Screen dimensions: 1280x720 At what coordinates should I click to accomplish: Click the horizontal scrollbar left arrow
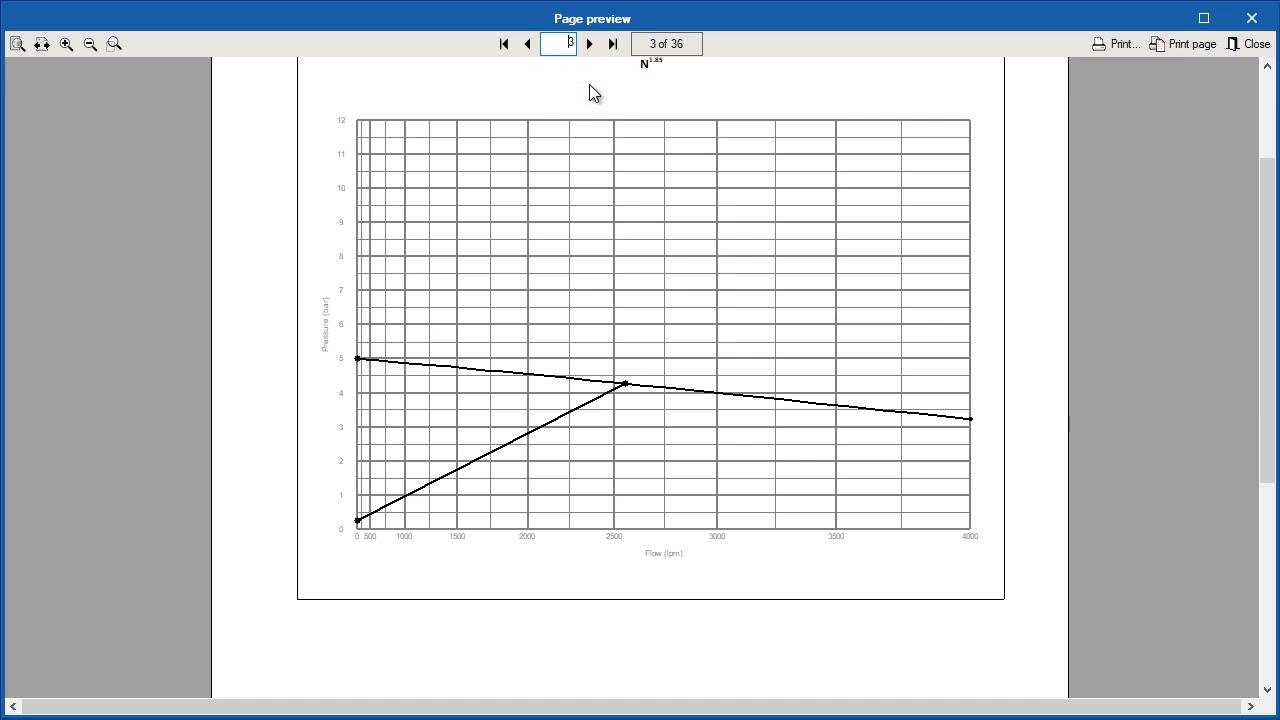click(x=13, y=707)
